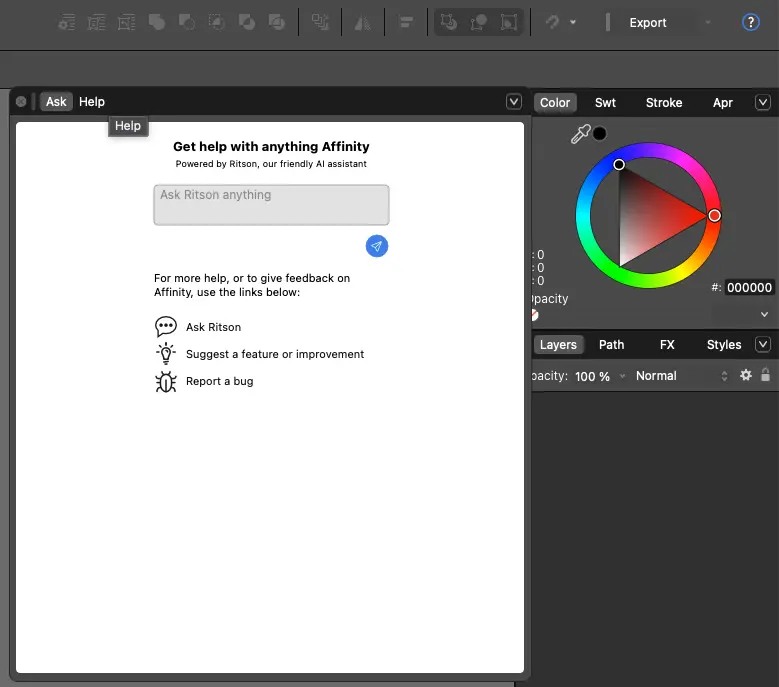This screenshot has height=687, width=779.
Task: Open the Suggest a feature or improvement link
Action: tap(275, 354)
